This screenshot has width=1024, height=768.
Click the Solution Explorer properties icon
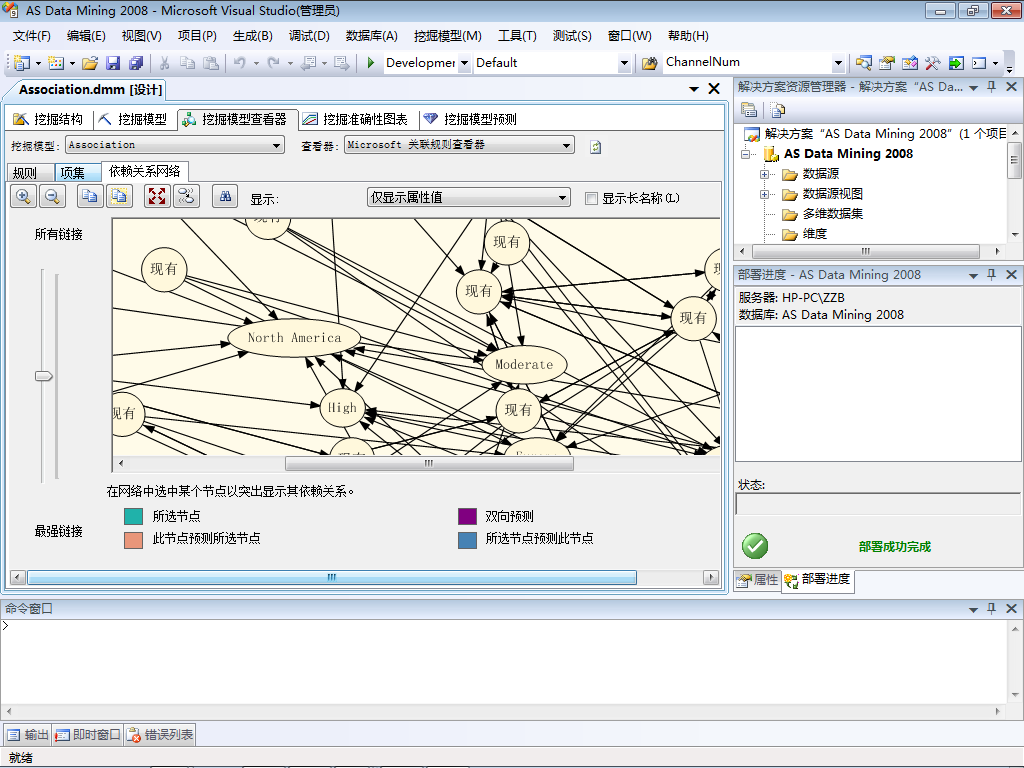click(749, 110)
